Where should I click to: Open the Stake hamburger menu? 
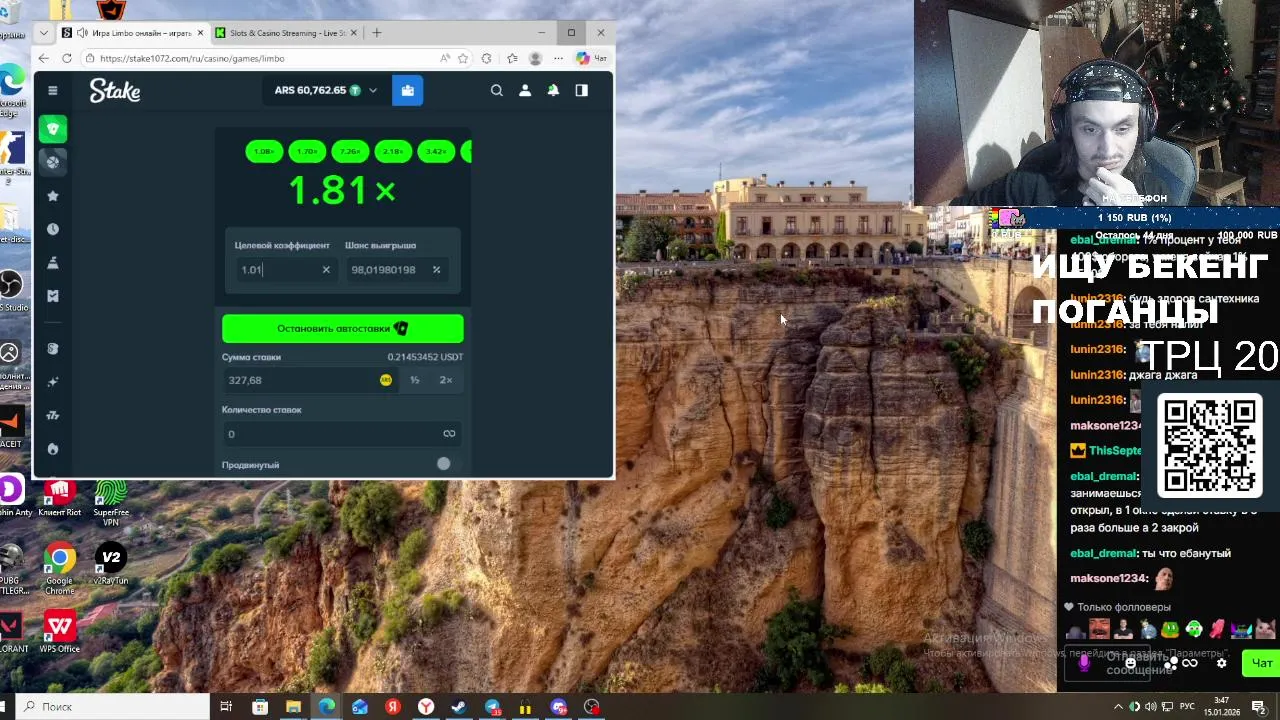53,90
